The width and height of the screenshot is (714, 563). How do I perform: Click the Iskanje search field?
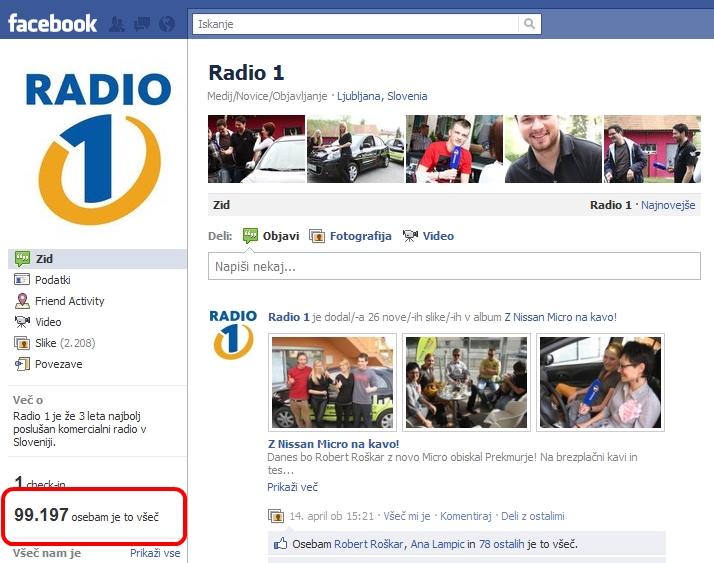tap(355, 24)
